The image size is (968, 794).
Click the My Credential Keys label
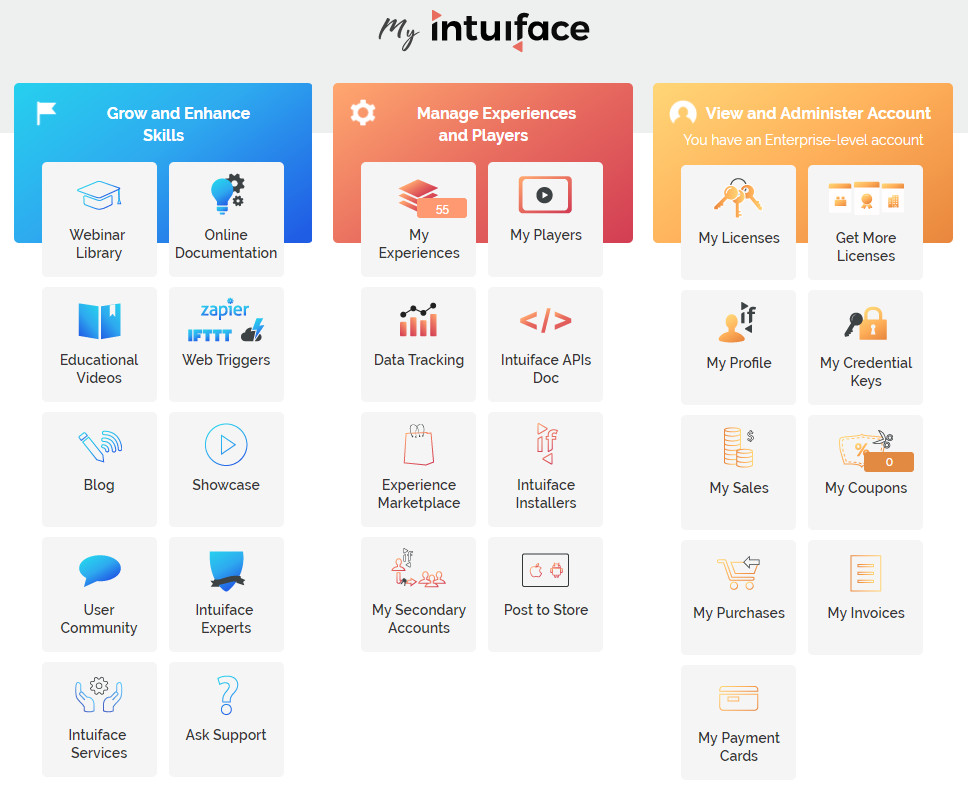tap(866, 372)
